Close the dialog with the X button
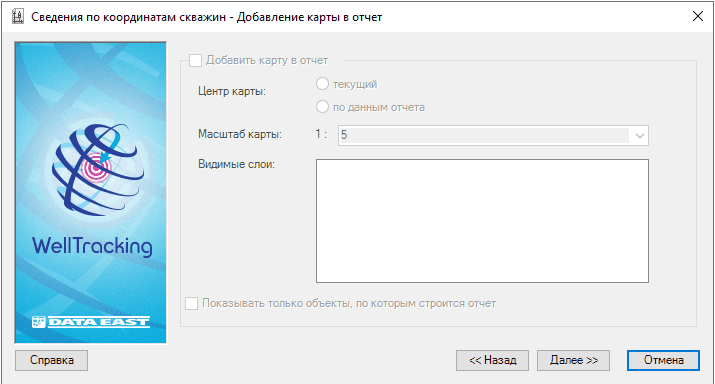Image resolution: width=715 pixels, height=384 pixels. coord(697,16)
